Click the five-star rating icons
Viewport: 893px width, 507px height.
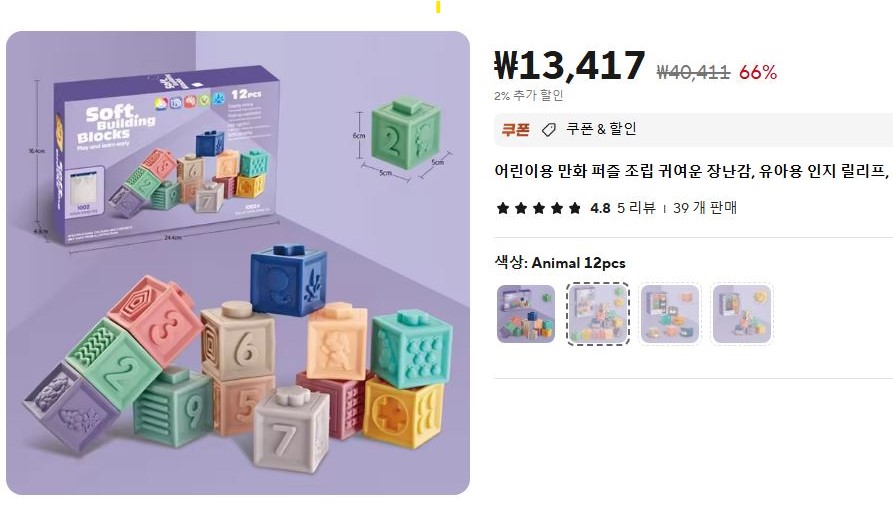(538, 208)
